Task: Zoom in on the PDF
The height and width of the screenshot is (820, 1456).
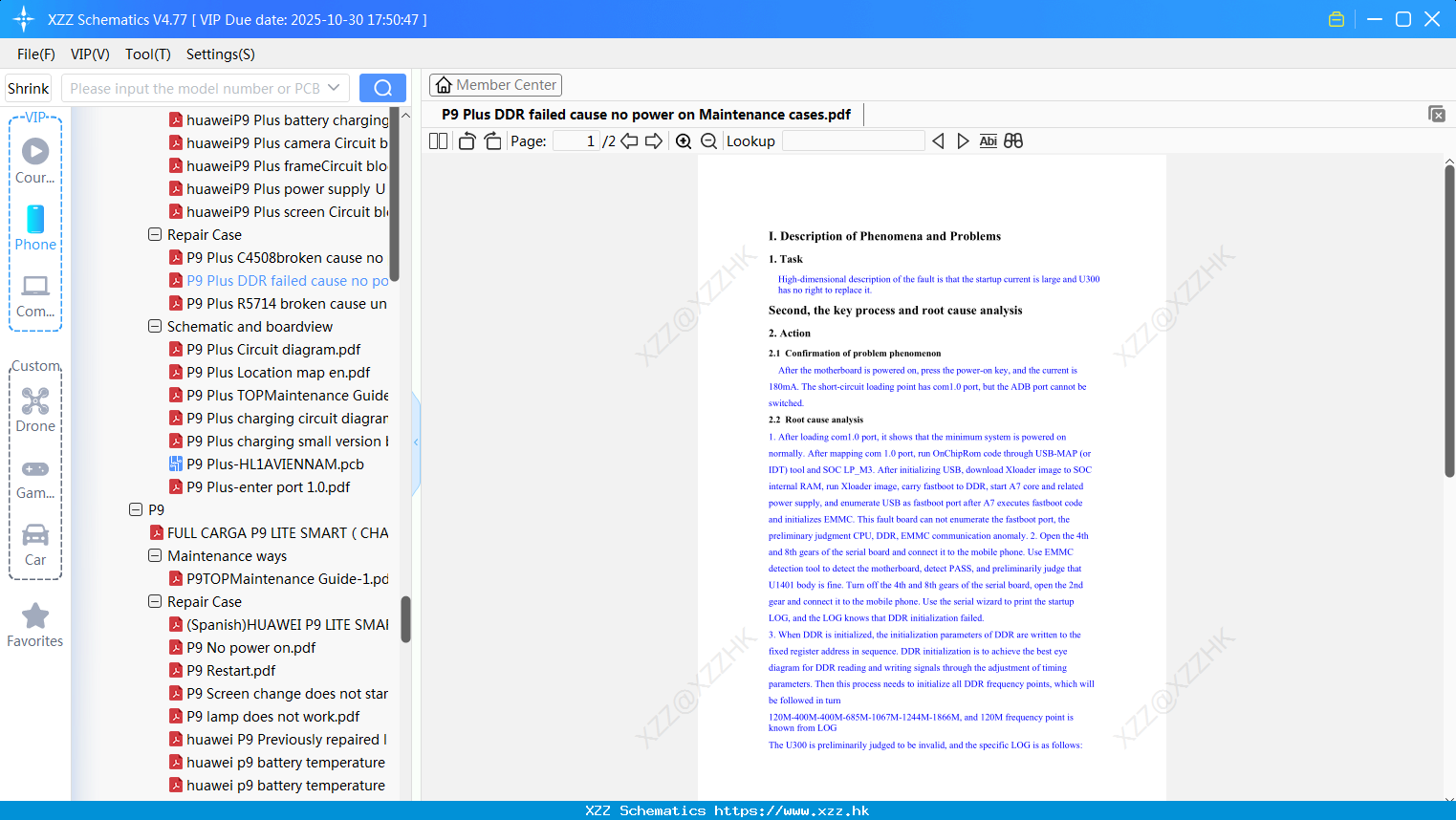Action: coord(684,141)
